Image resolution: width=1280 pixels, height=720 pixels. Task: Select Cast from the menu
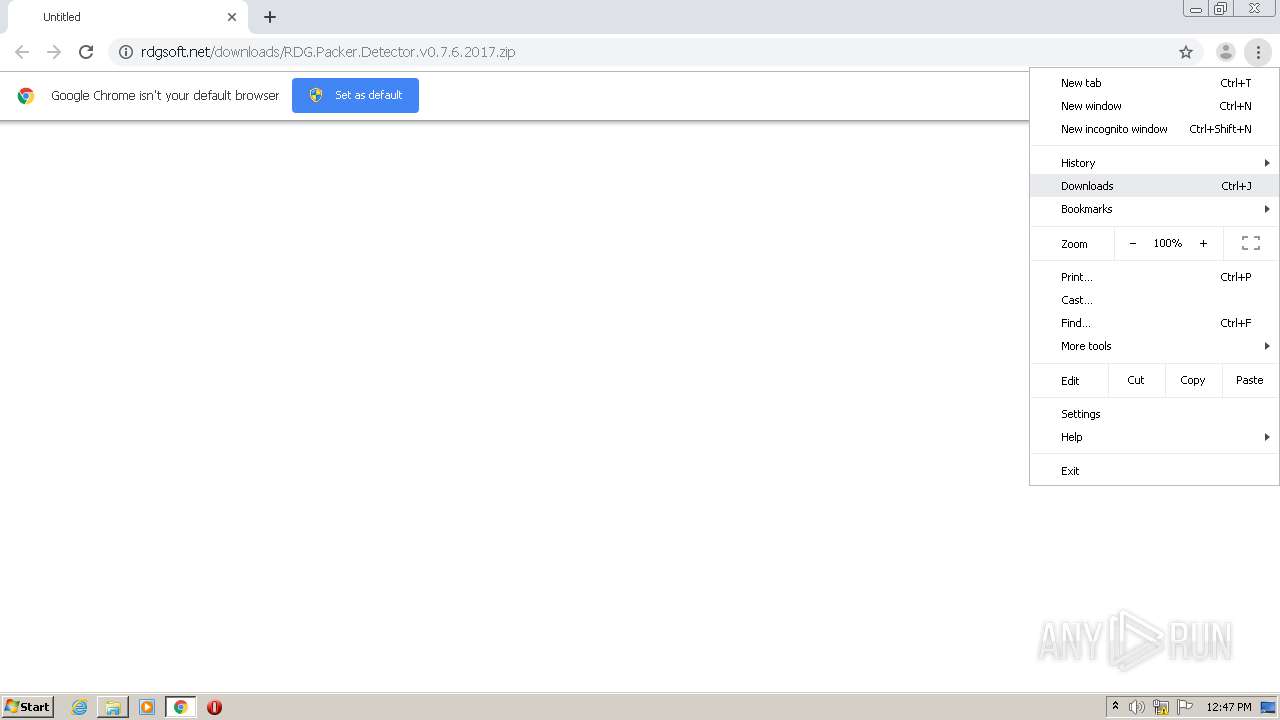(x=1154, y=300)
